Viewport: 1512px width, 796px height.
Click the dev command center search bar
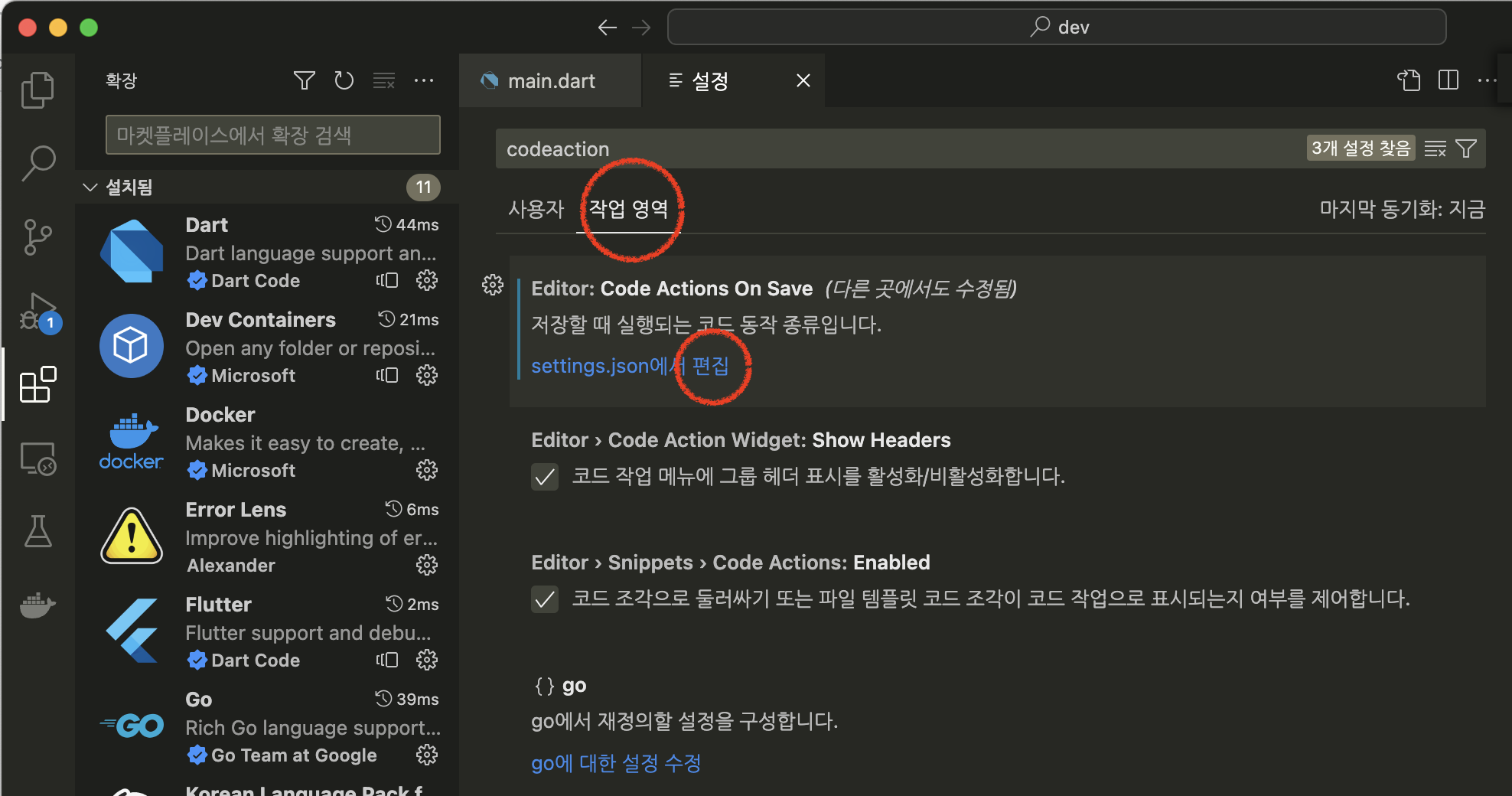1057,28
